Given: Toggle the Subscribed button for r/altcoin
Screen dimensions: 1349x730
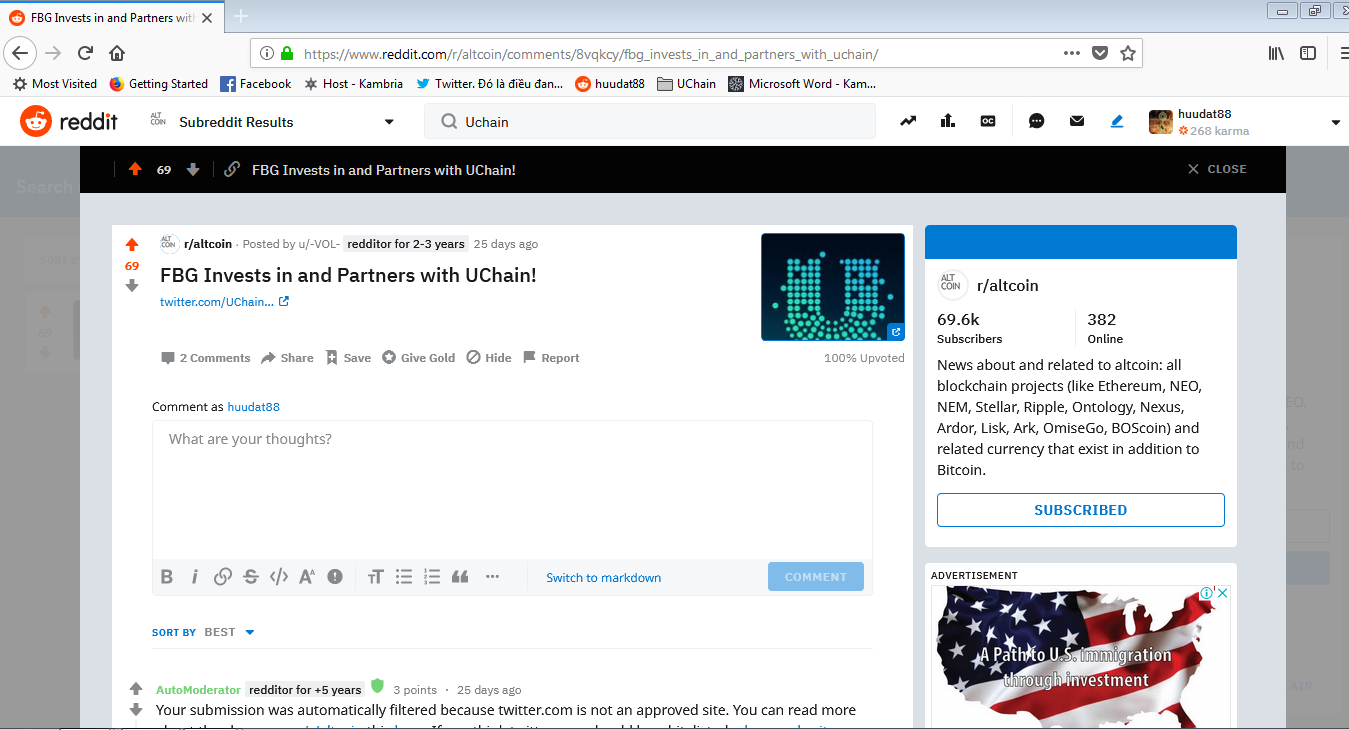Looking at the screenshot, I should (1080, 510).
